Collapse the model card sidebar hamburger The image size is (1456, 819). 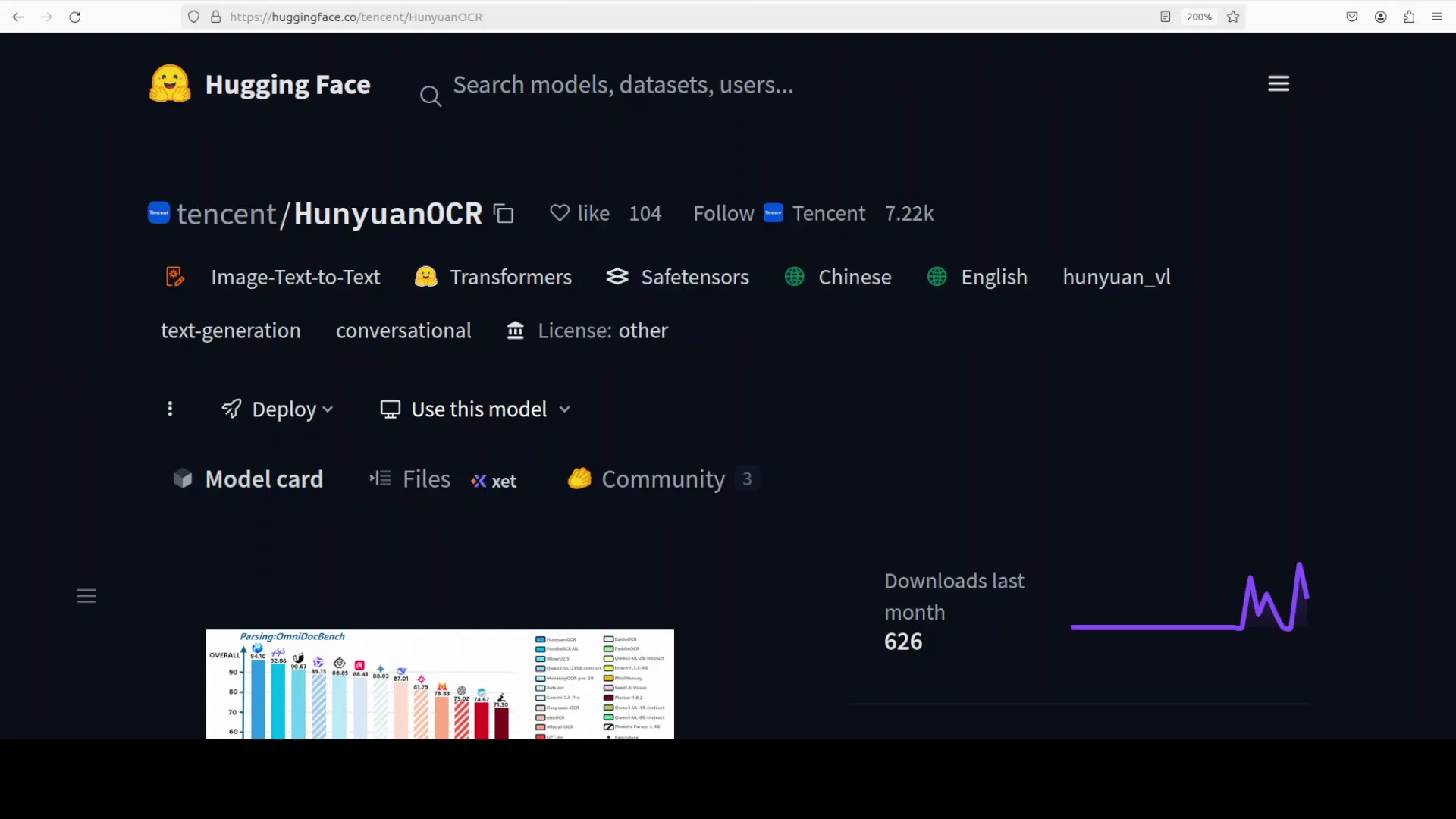pyautogui.click(x=86, y=596)
